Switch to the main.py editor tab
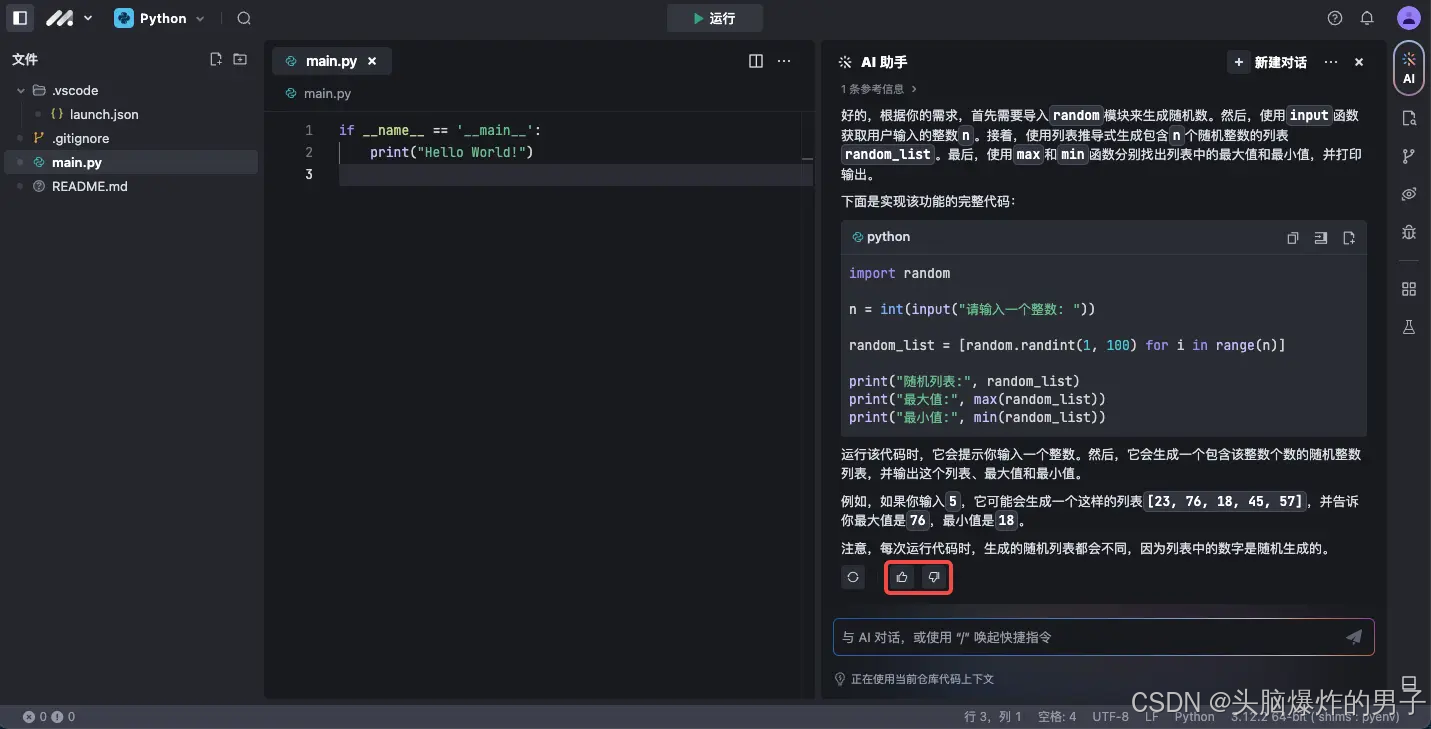The height and width of the screenshot is (729, 1431). pos(332,60)
